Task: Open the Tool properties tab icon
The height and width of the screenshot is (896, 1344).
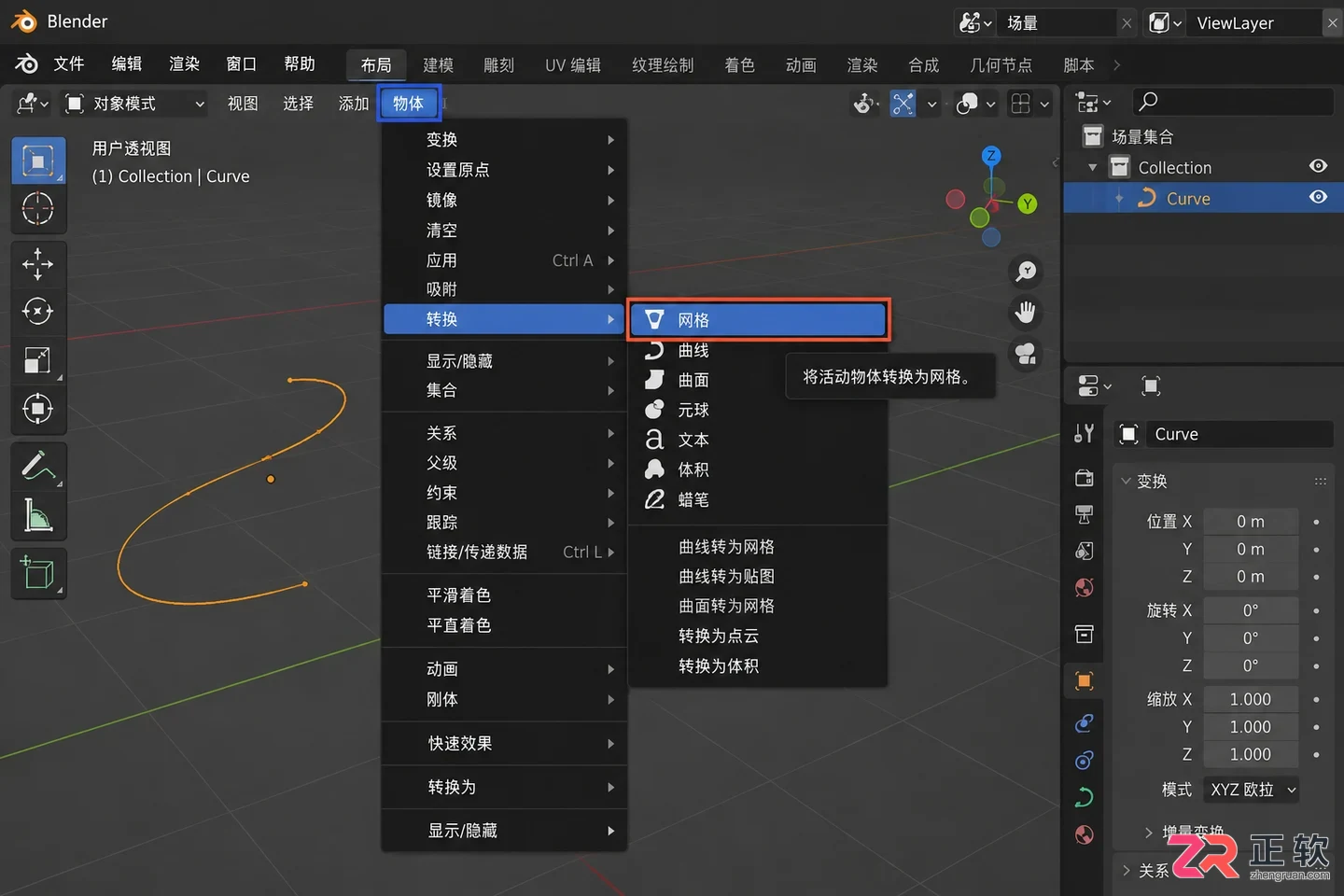Action: [x=1084, y=434]
